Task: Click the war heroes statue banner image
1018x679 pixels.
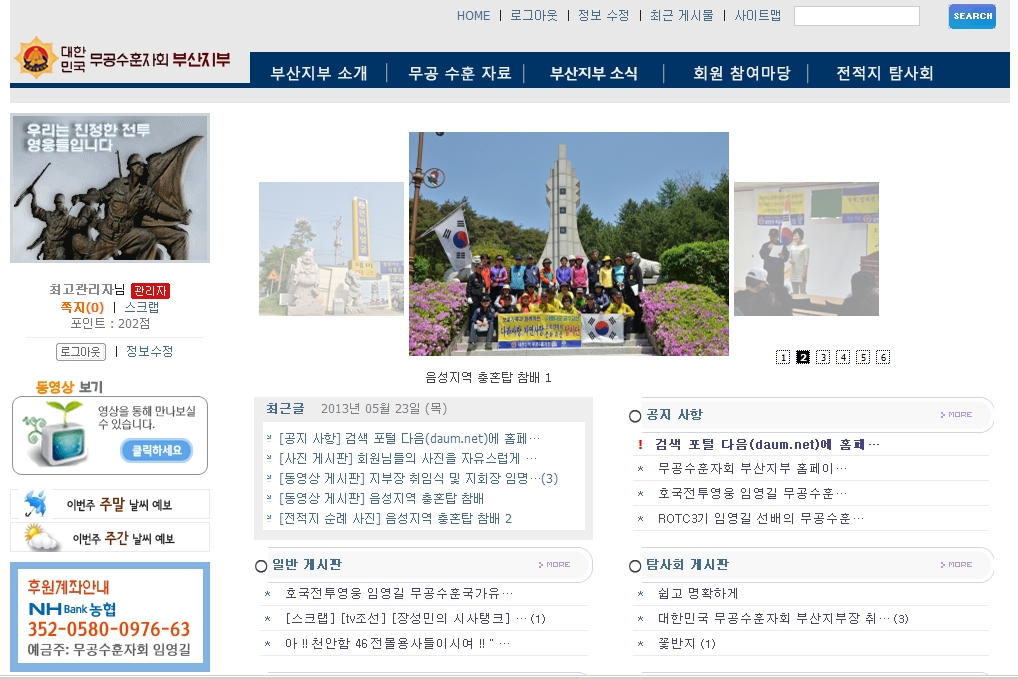Action: pos(110,188)
